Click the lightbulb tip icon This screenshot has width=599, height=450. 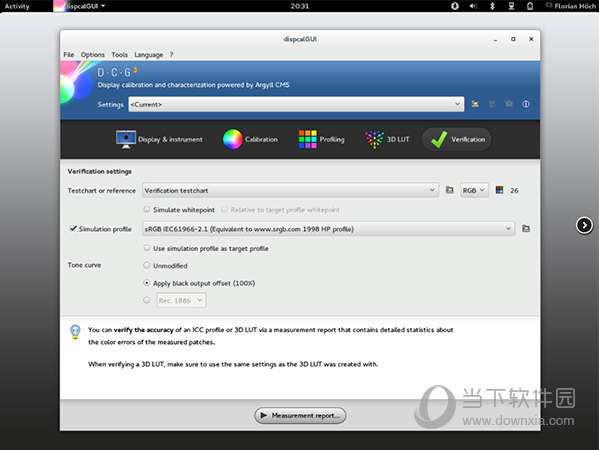[75, 332]
